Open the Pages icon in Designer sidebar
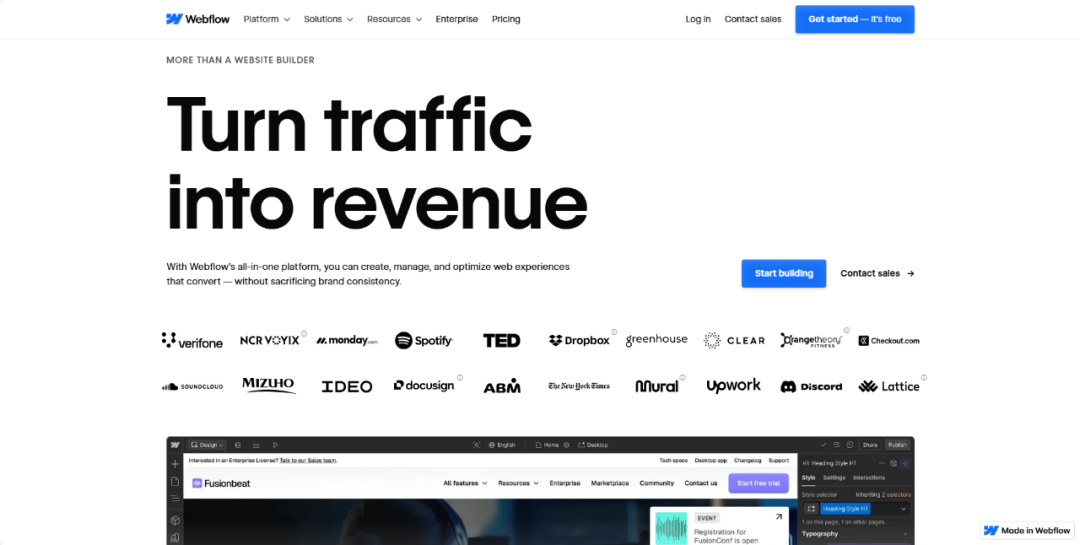The width and height of the screenshot is (1080, 545). coord(175,481)
